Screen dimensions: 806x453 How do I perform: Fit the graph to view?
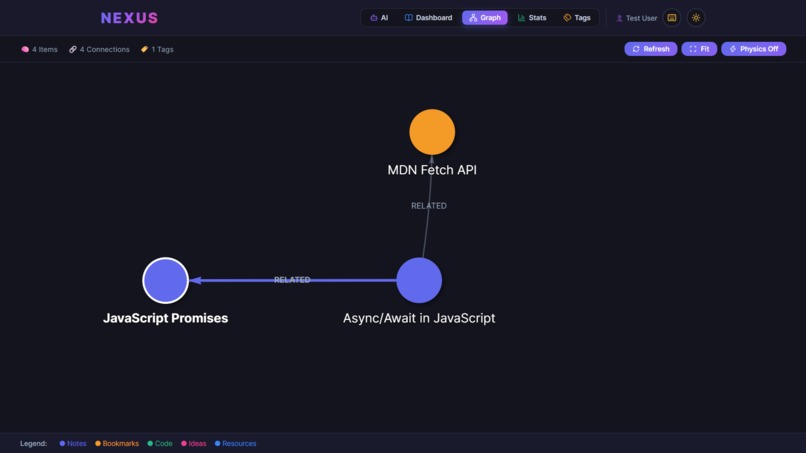click(699, 49)
